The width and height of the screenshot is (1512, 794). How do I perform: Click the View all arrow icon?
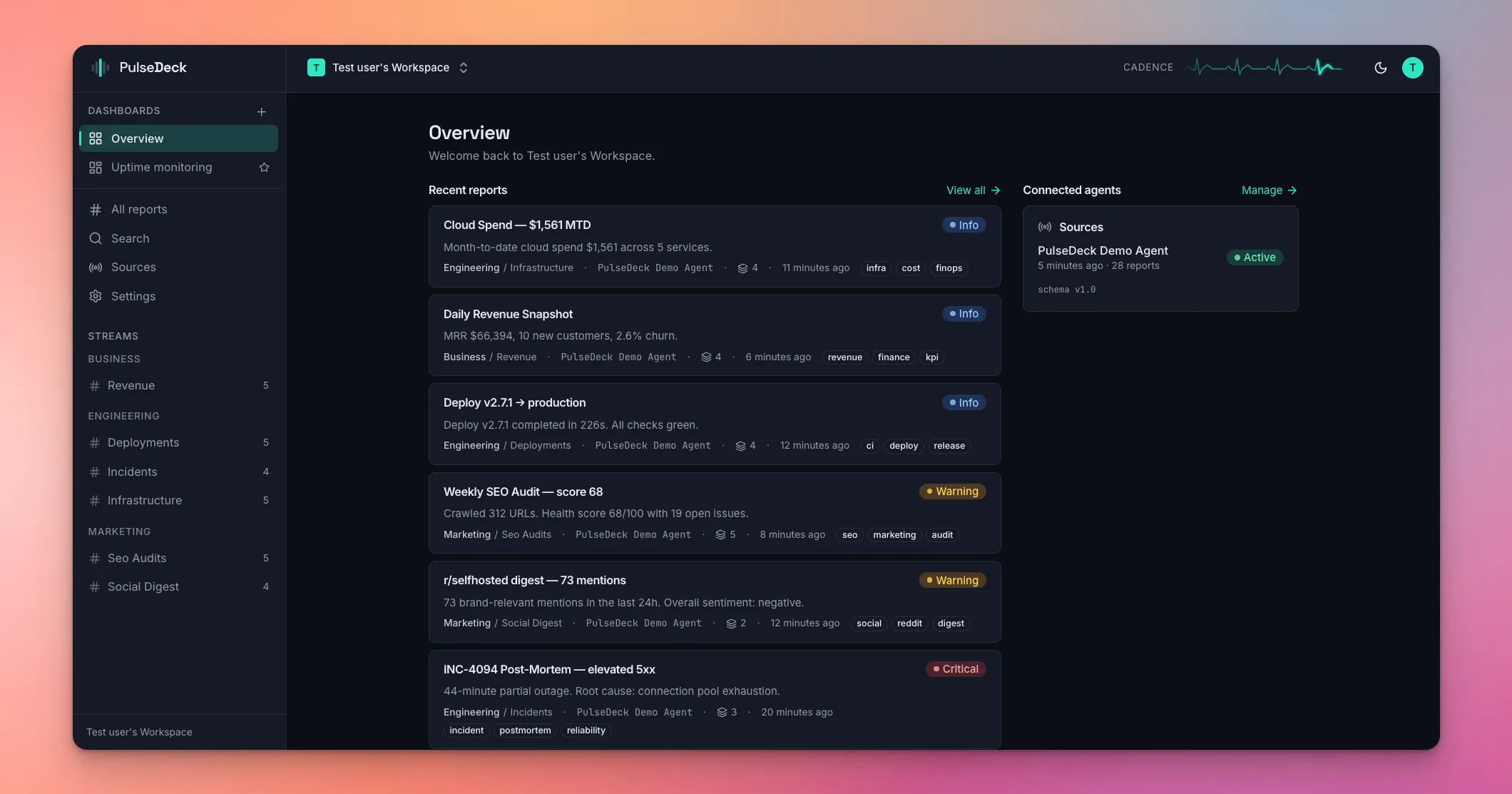pos(995,190)
